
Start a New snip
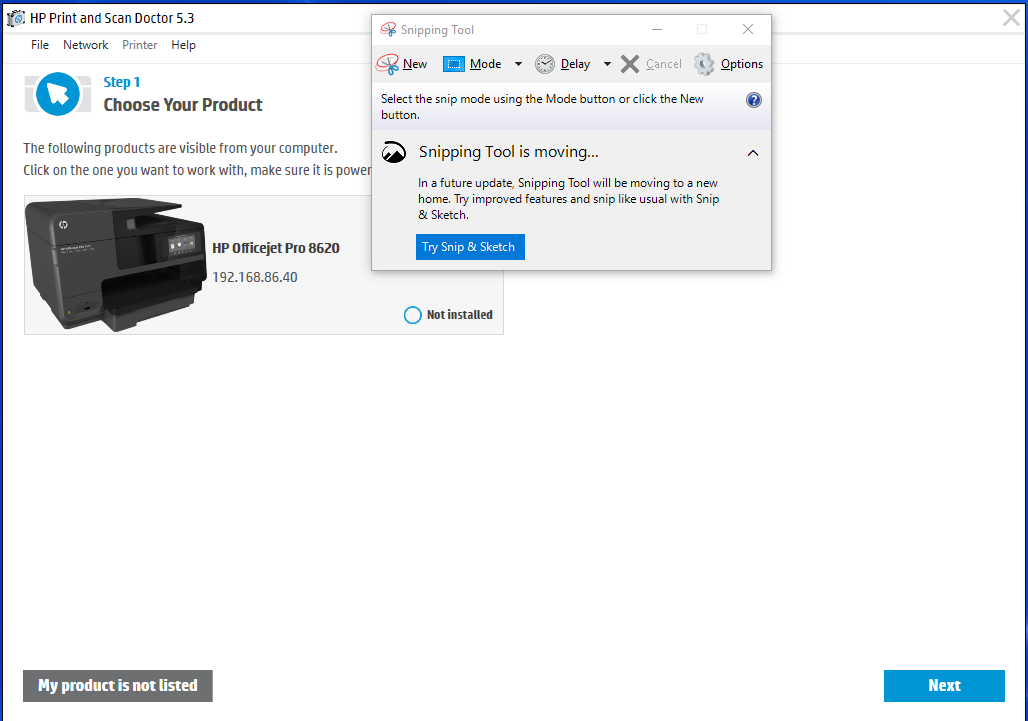click(x=402, y=64)
